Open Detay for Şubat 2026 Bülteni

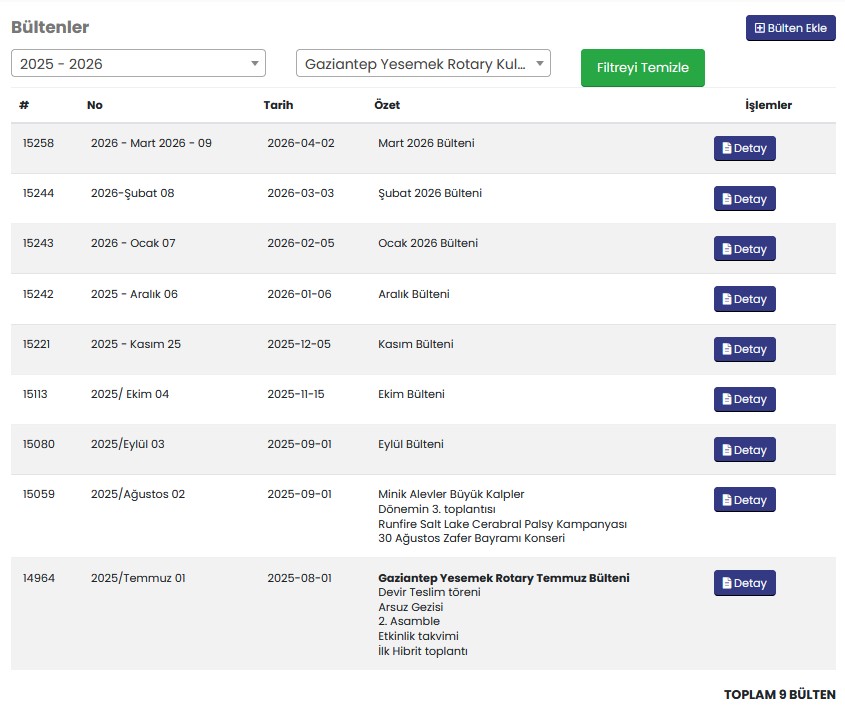[x=744, y=199]
